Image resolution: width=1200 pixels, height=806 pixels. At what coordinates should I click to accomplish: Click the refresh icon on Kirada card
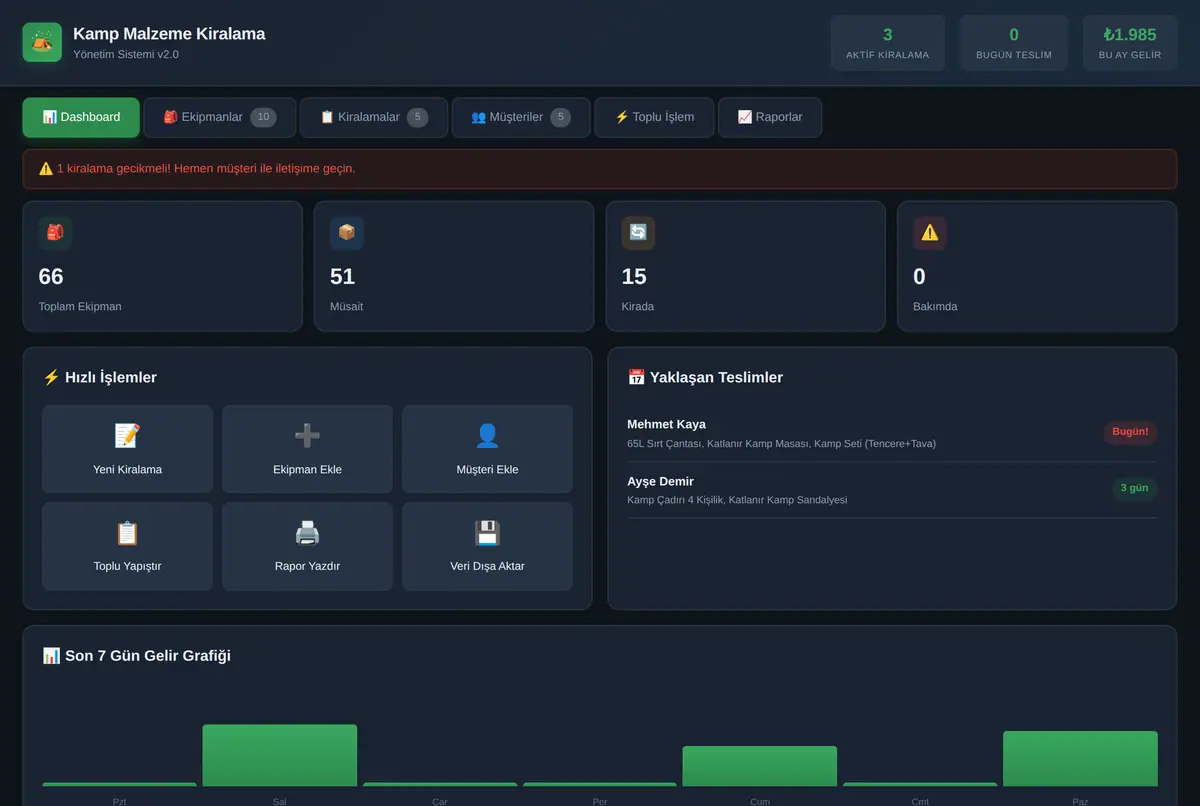[638, 233]
